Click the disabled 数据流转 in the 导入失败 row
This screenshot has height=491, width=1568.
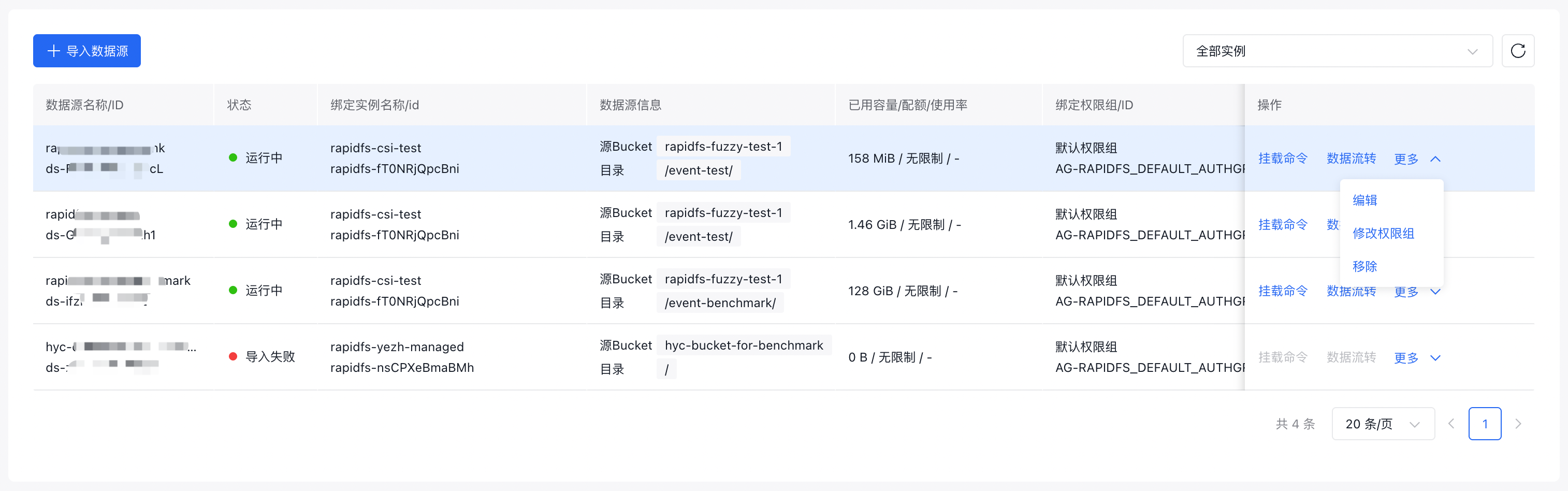(x=1351, y=357)
